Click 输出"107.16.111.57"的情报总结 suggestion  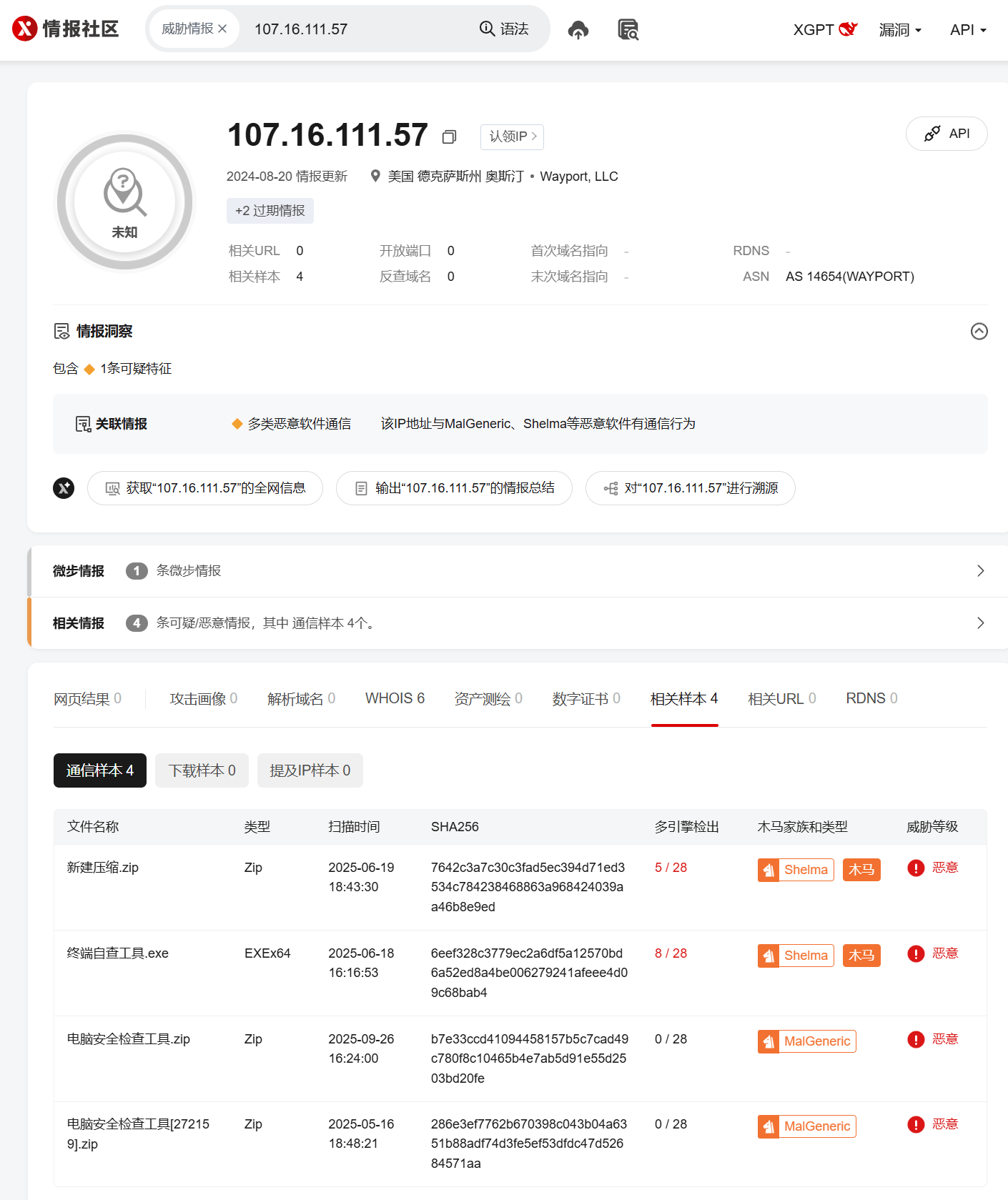pos(454,488)
